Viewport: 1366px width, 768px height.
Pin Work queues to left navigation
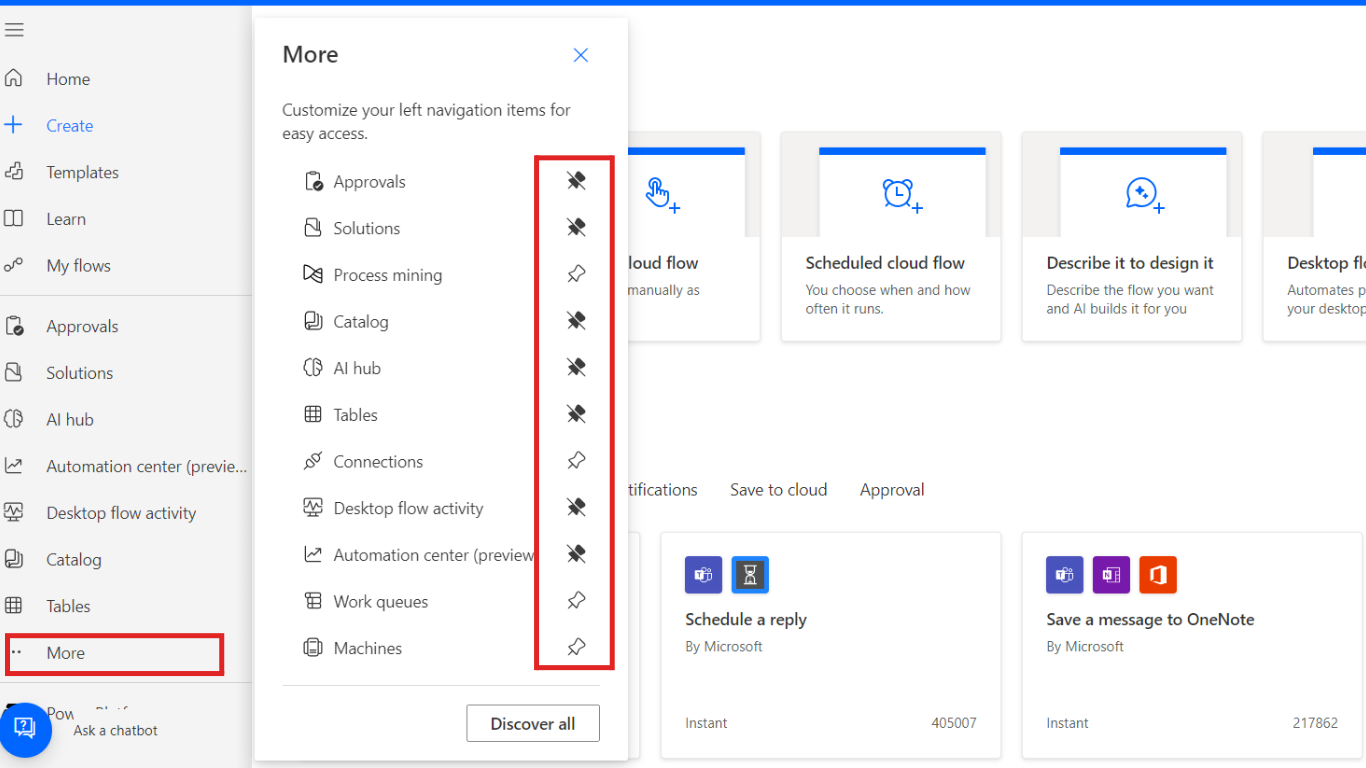point(576,601)
